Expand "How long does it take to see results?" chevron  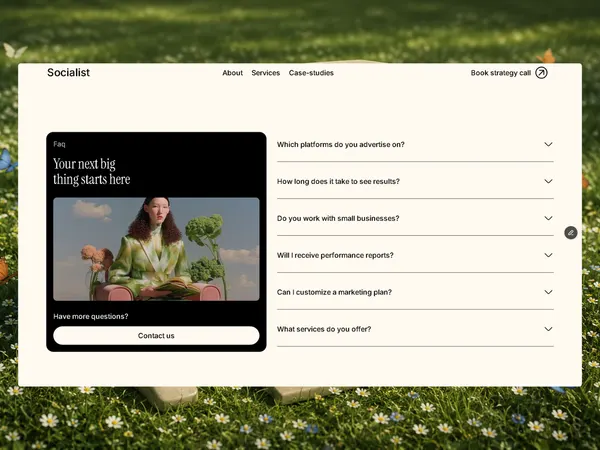coord(548,181)
